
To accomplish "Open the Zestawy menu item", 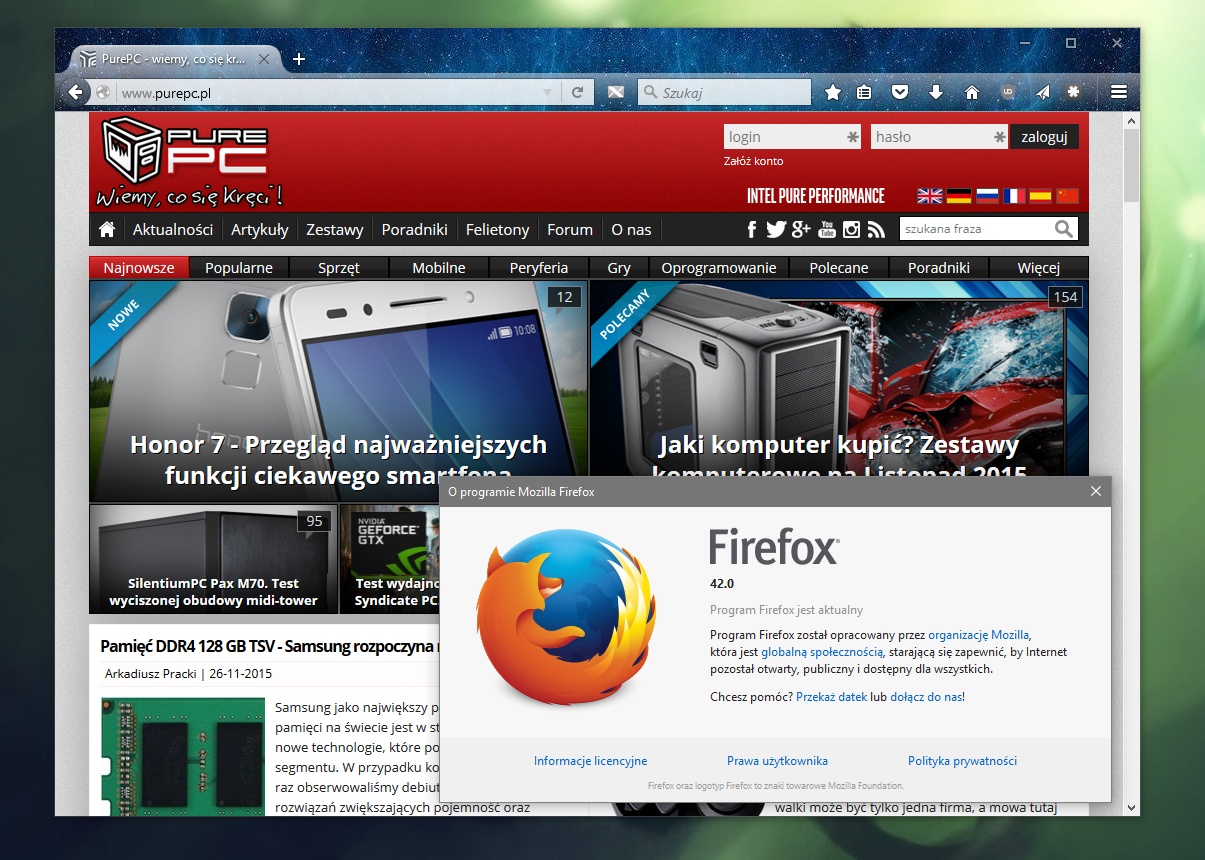I will (x=335, y=229).
